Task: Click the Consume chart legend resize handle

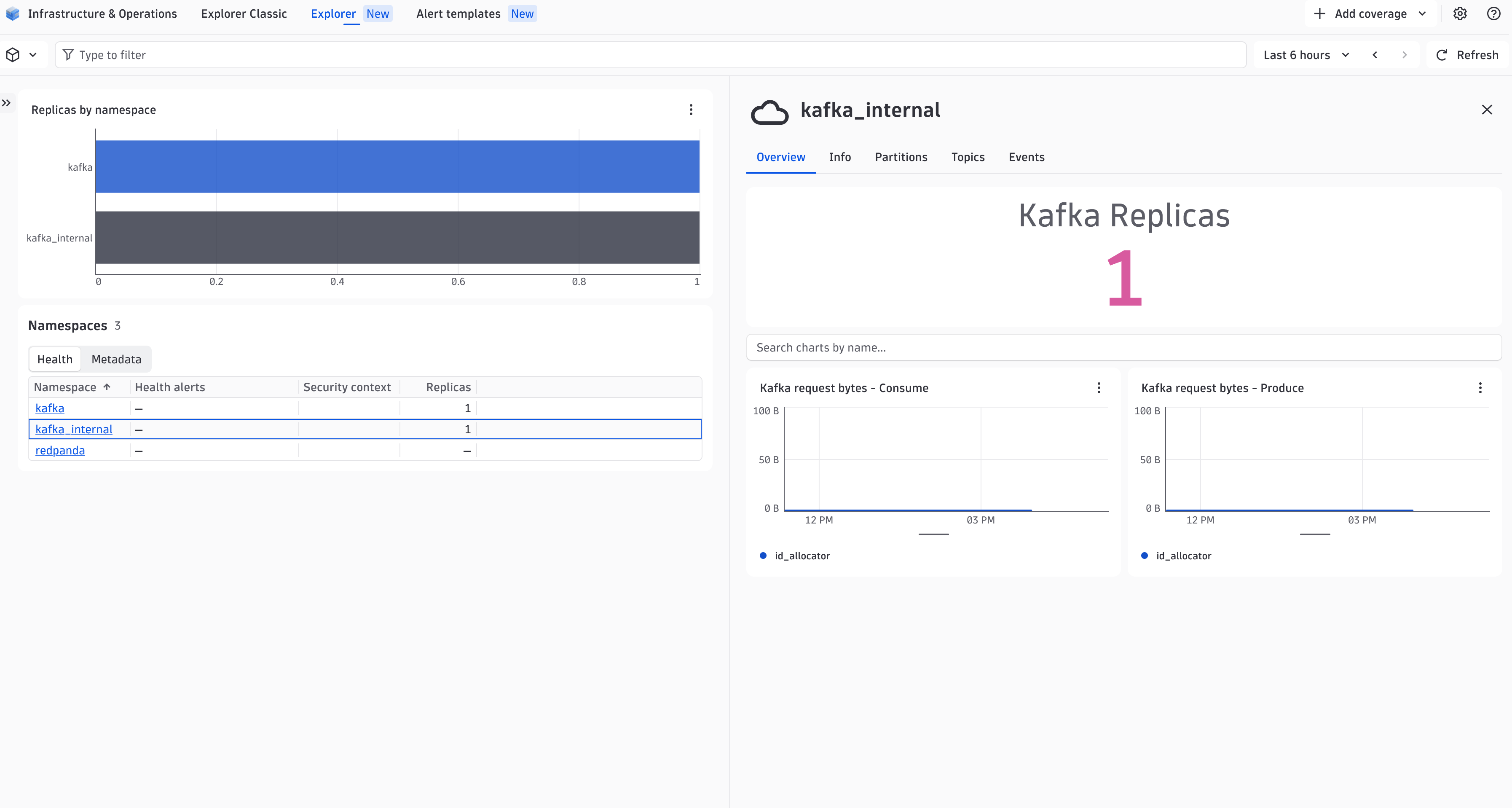Action: point(933,534)
